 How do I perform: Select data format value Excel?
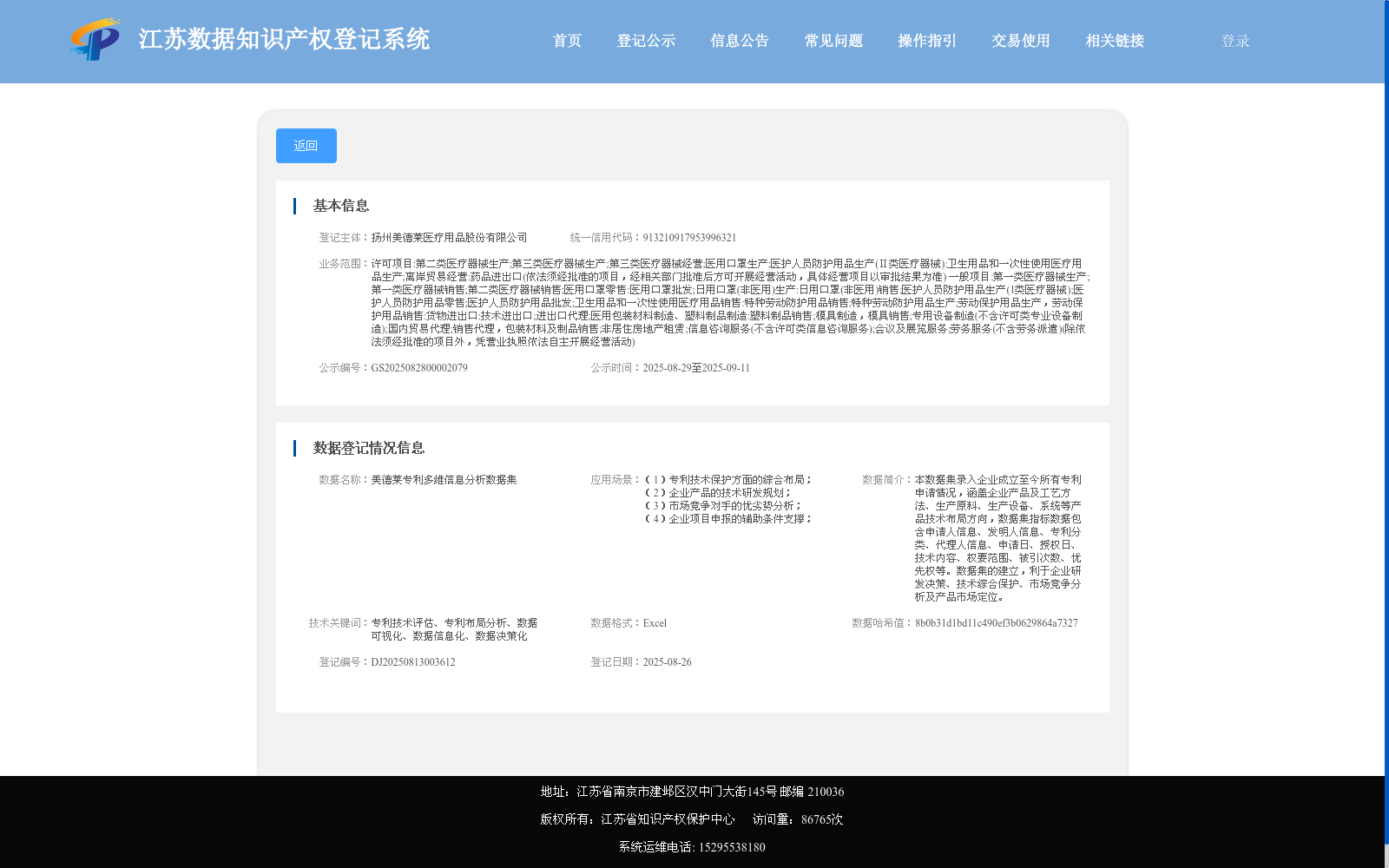click(x=655, y=623)
